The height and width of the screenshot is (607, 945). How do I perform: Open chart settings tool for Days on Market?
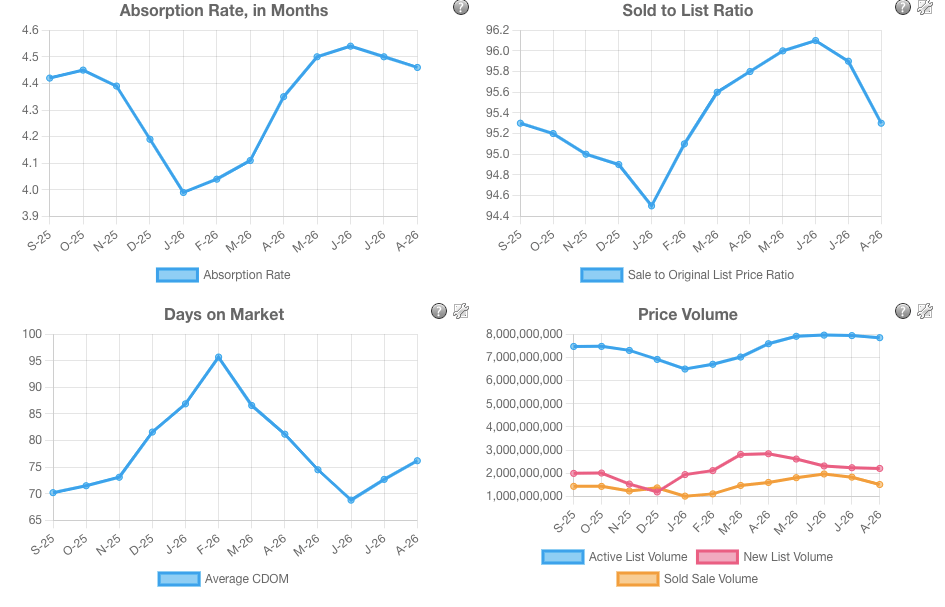[x=461, y=310]
